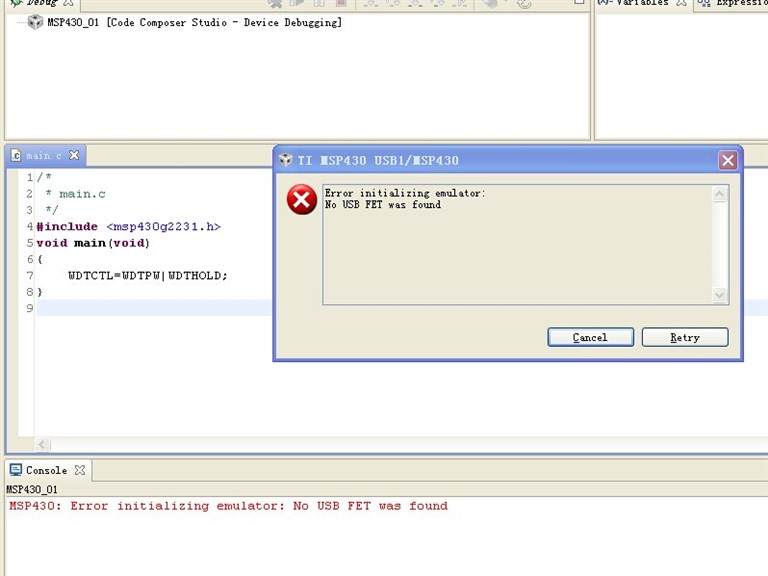Place cursor on 'void main(void)' line
The height and width of the screenshot is (576, 768).
click(93, 243)
